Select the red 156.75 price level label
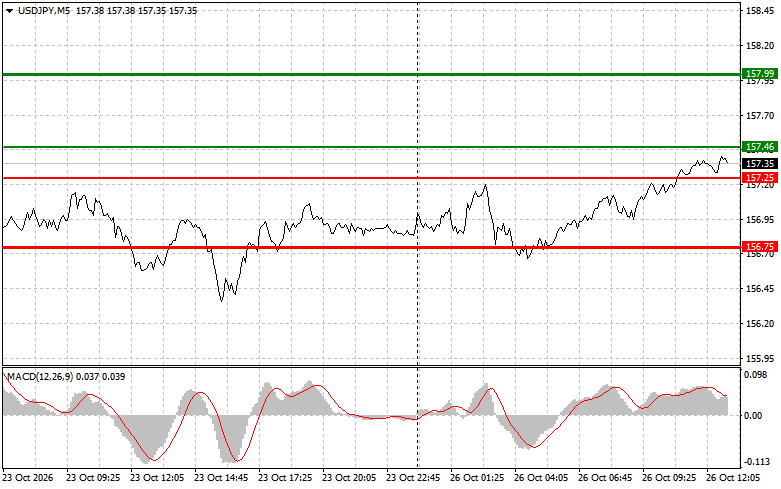This screenshot has height=489, width=781. pyautogui.click(x=760, y=247)
